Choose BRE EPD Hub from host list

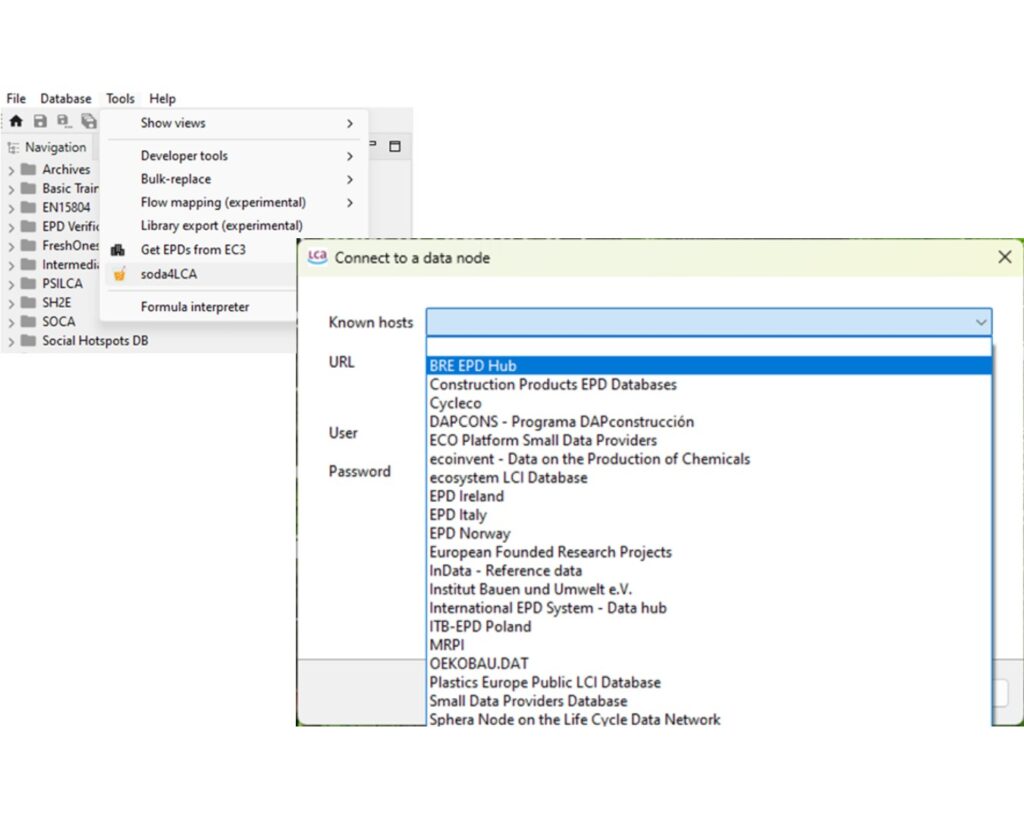(x=473, y=366)
